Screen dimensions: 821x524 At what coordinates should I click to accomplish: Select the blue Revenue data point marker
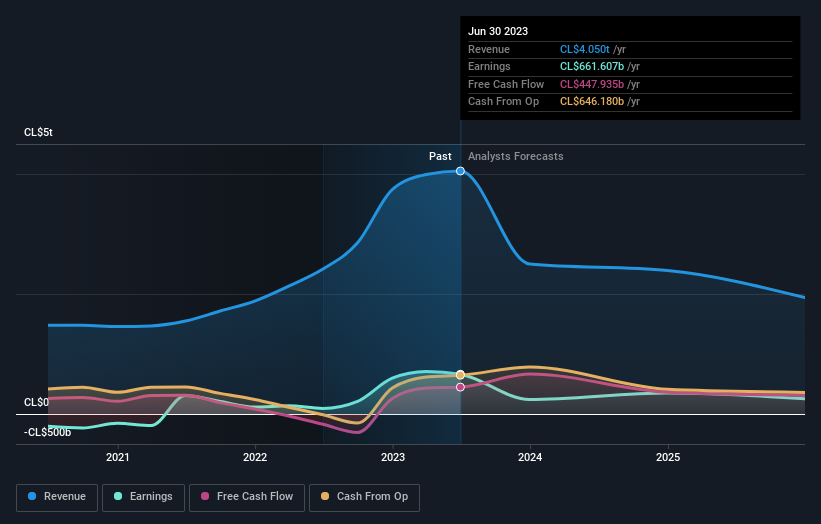pos(460,171)
